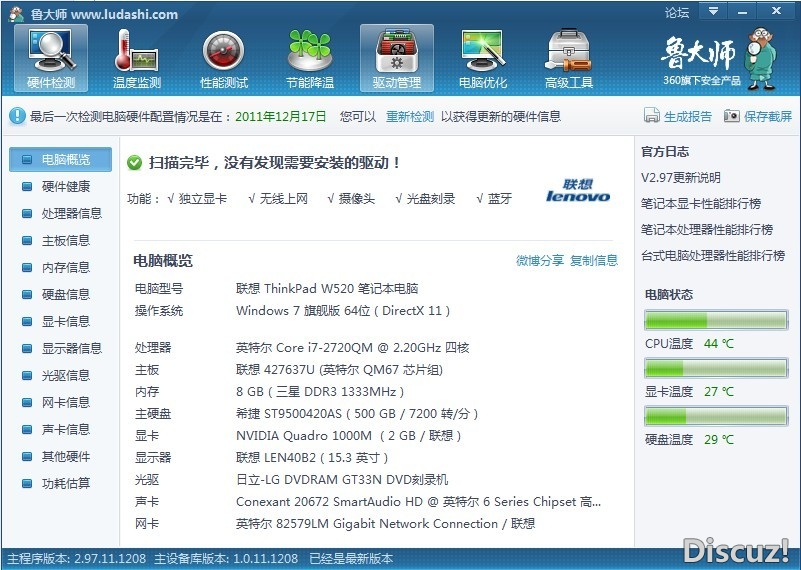Click the 29 ℃ hard disk temperature value
This screenshot has height=570, width=801.
pos(719,440)
